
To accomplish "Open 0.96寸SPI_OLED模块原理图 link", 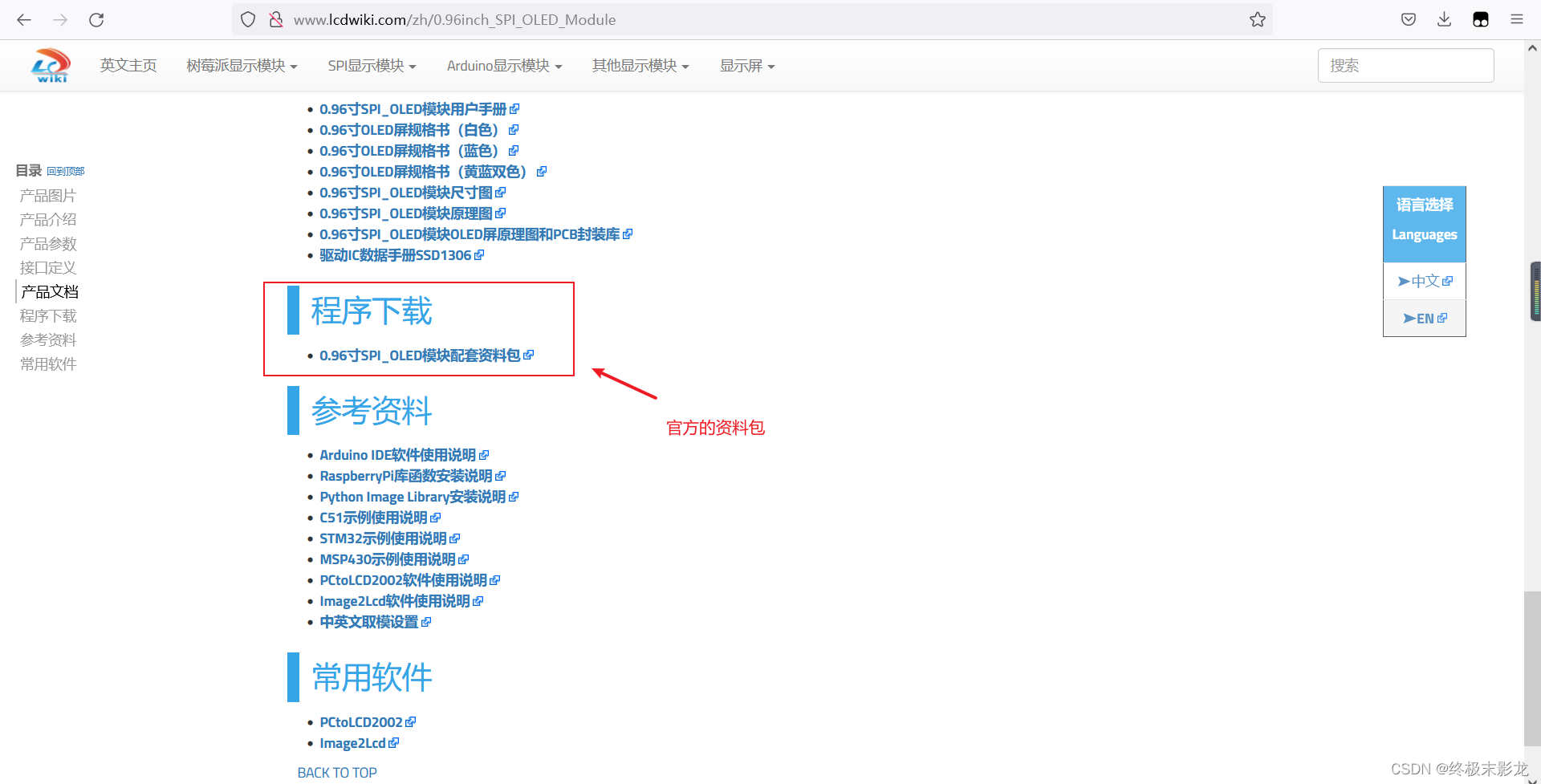I will point(413,213).
